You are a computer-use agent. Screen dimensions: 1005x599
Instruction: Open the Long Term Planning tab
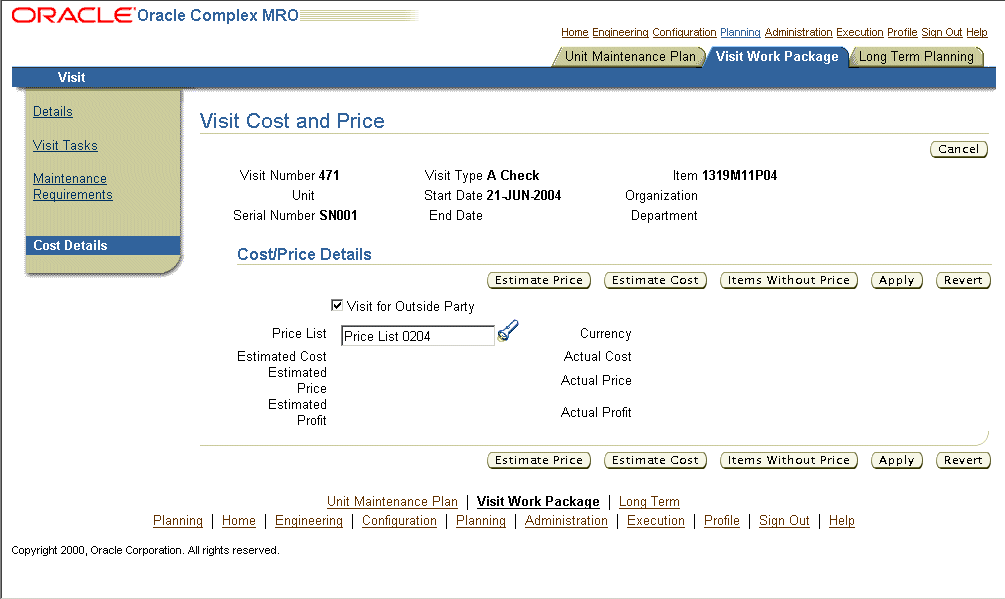pyautogui.click(x=916, y=56)
